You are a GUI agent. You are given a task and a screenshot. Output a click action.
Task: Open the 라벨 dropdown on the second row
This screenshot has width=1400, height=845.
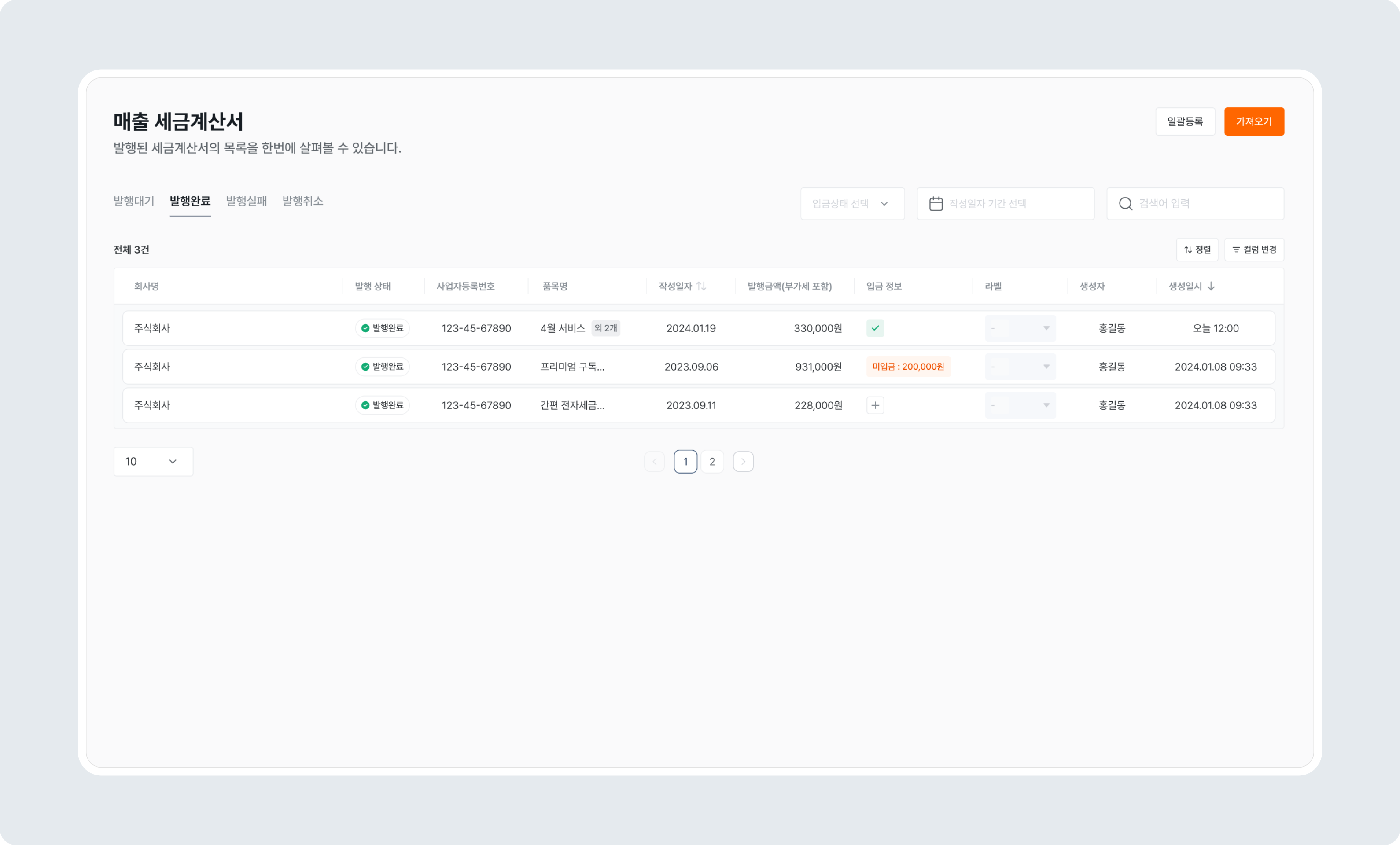1020,366
